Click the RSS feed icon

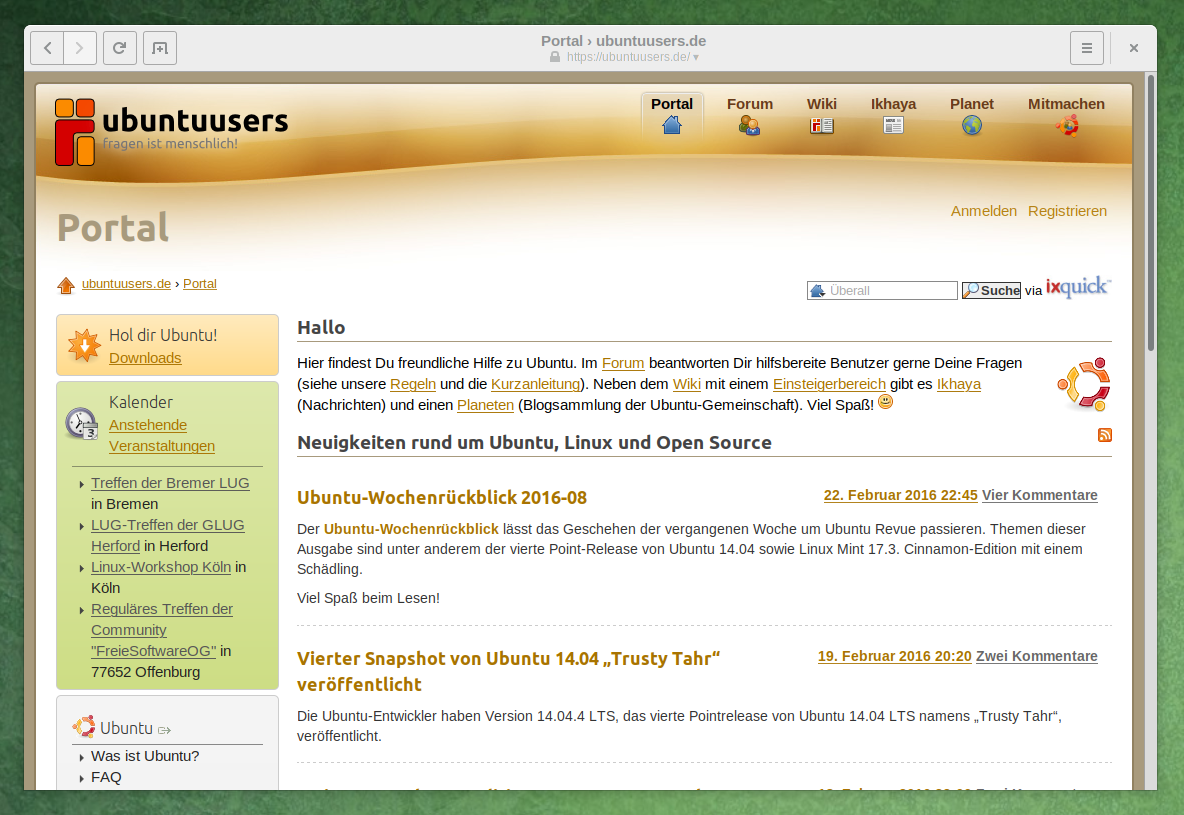1105,435
